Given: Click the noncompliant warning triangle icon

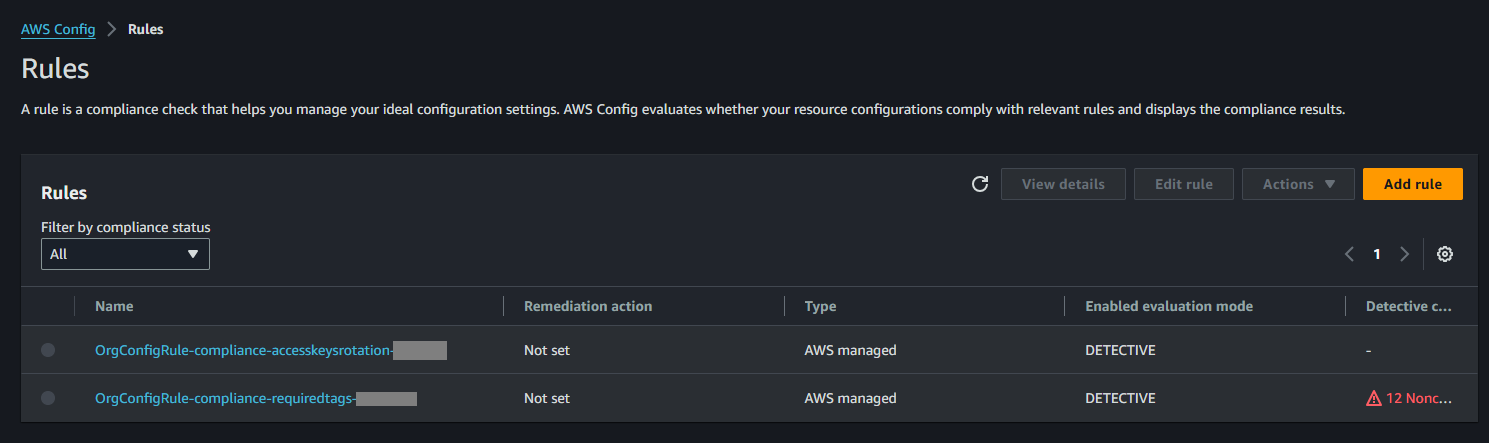Looking at the screenshot, I should (1374, 399).
